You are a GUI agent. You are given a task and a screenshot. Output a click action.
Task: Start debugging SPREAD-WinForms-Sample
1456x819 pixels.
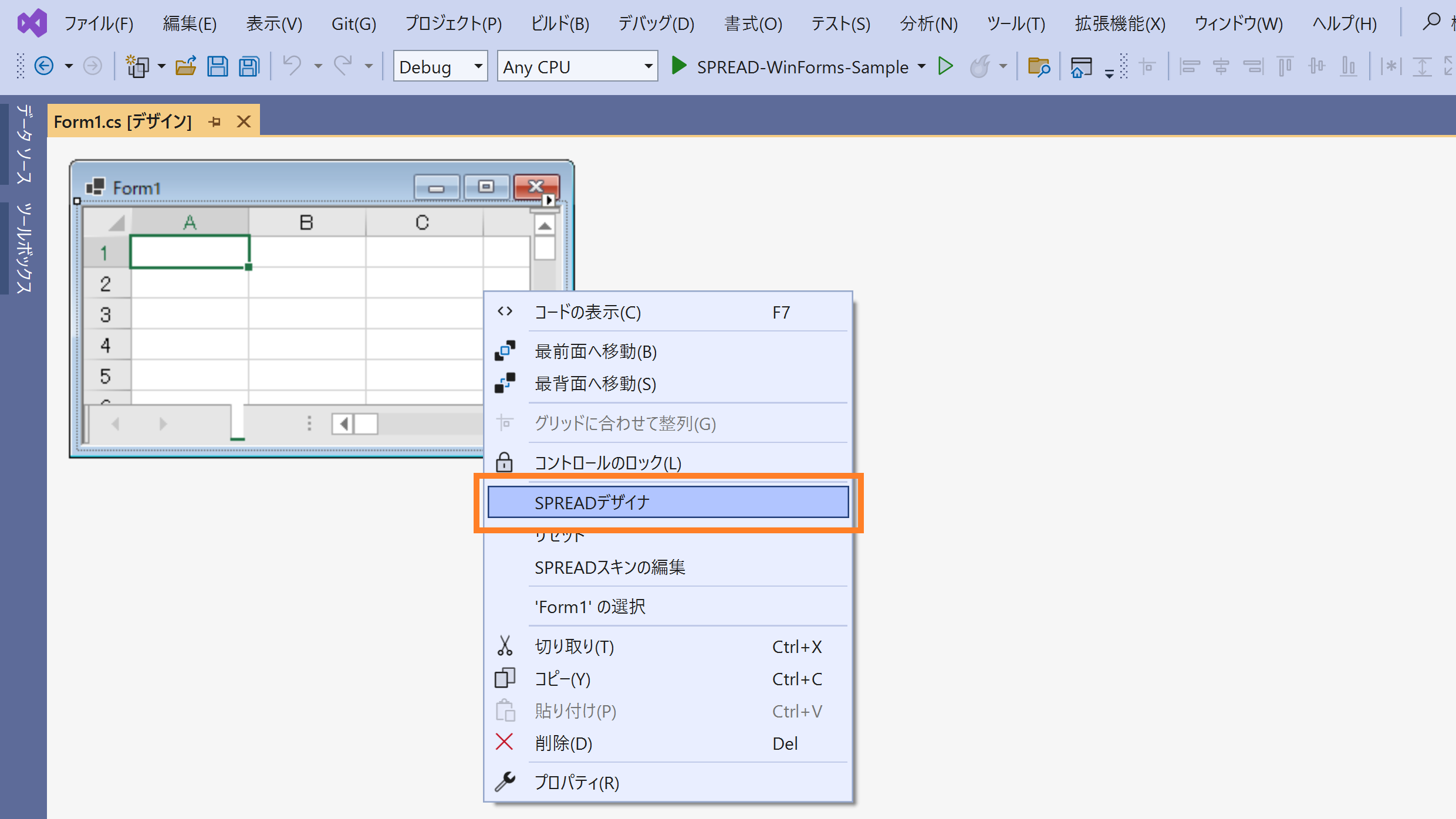(789, 66)
